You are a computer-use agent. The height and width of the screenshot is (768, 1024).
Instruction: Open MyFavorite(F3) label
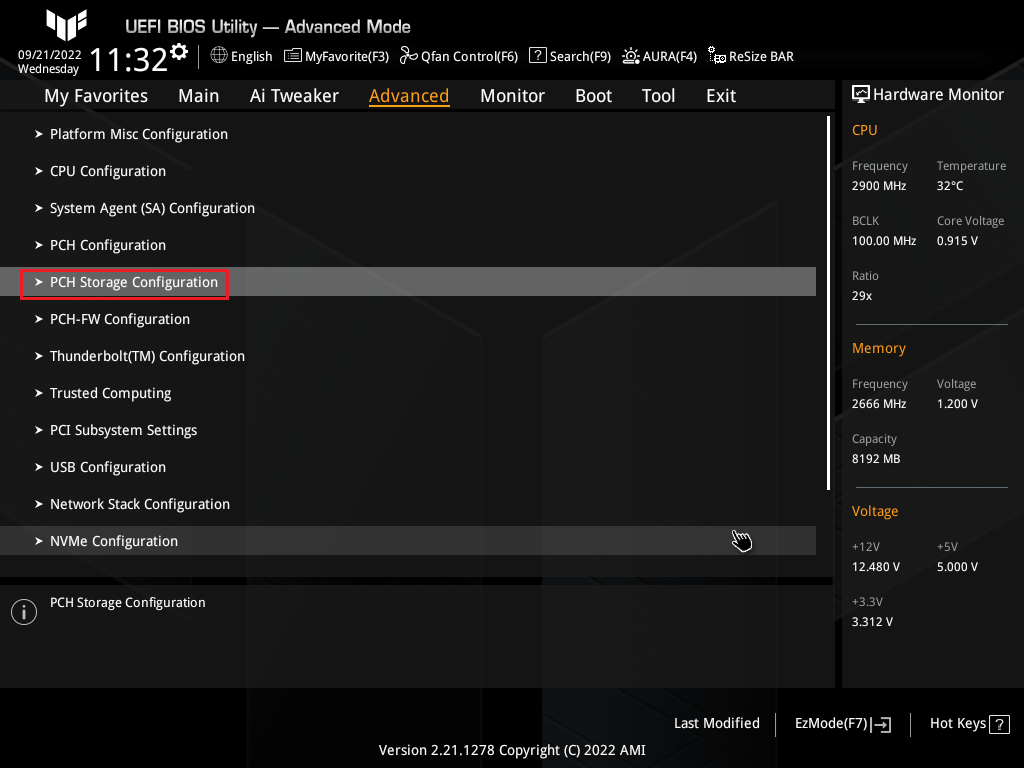coord(347,57)
